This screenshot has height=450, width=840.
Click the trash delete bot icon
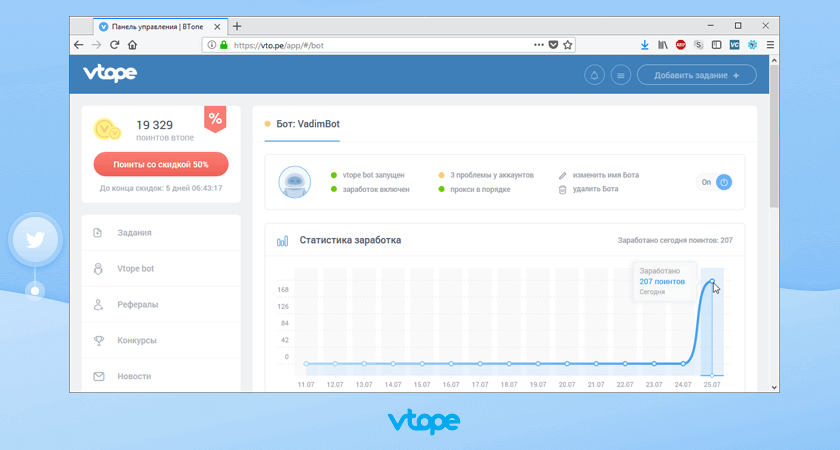562,189
